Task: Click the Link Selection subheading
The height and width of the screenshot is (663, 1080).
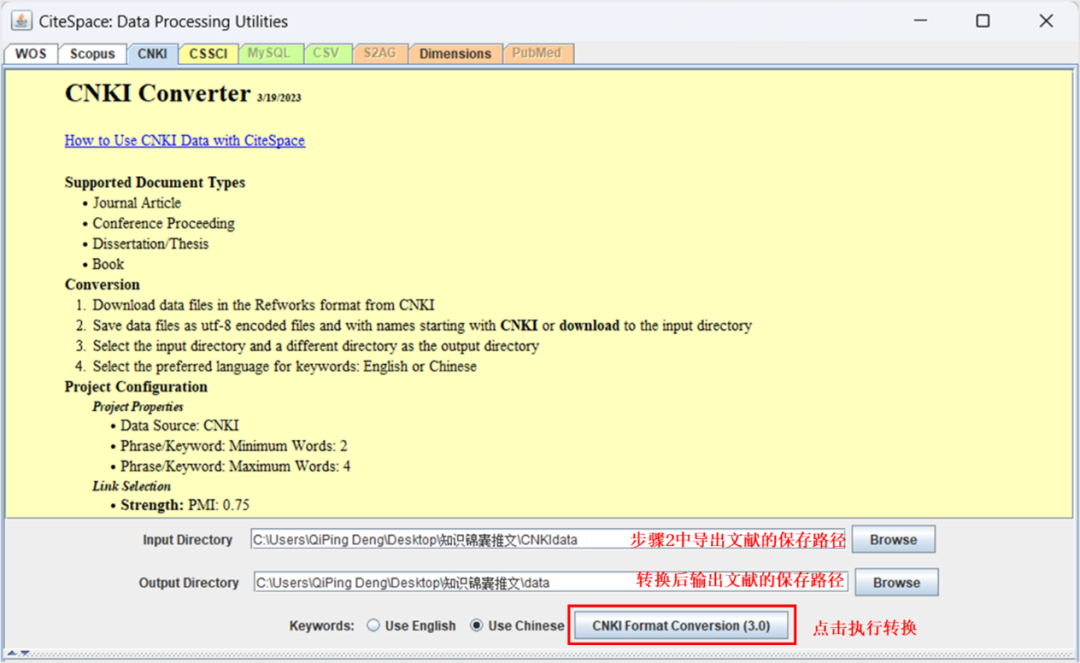Action: [132, 486]
